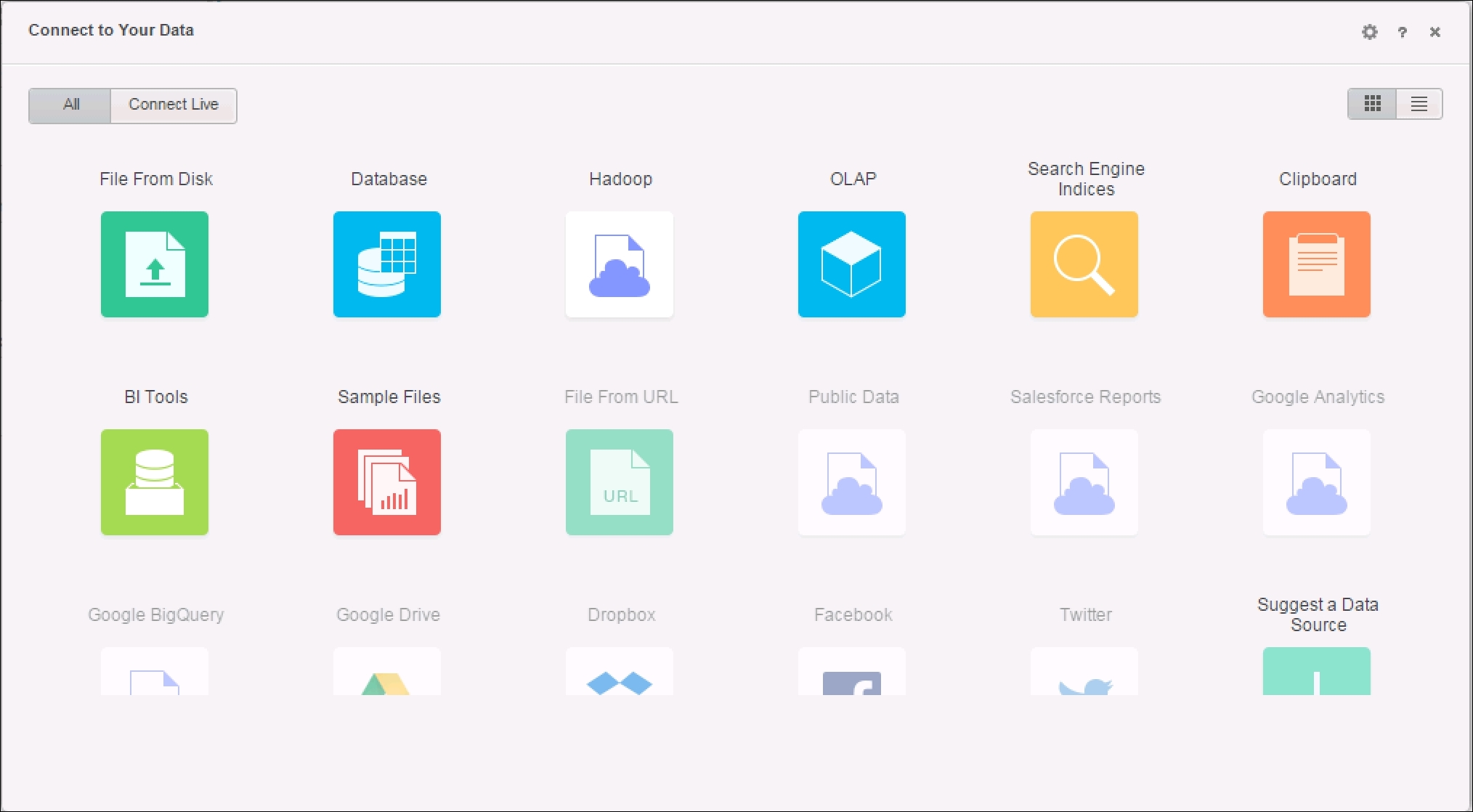Click the Public Data label
The height and width of the screenshot is (812, 1473).
point(853,397)
